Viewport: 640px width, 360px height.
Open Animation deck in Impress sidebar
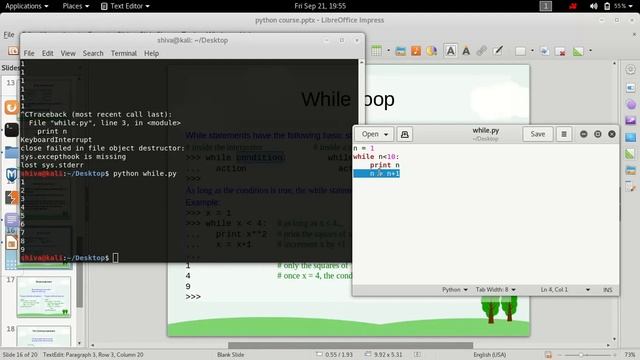(630, 121)
